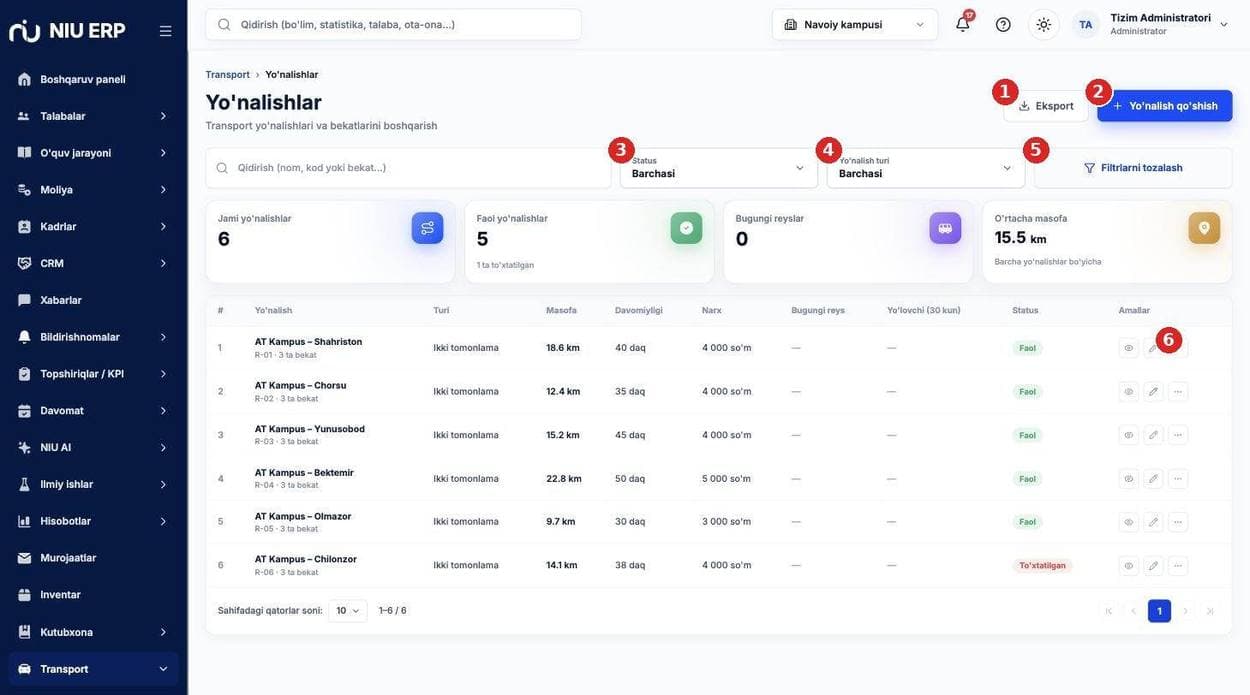
Task: Focus the route search box (nom, kod yoki bekat)
Action: click(x=408, y=168)
